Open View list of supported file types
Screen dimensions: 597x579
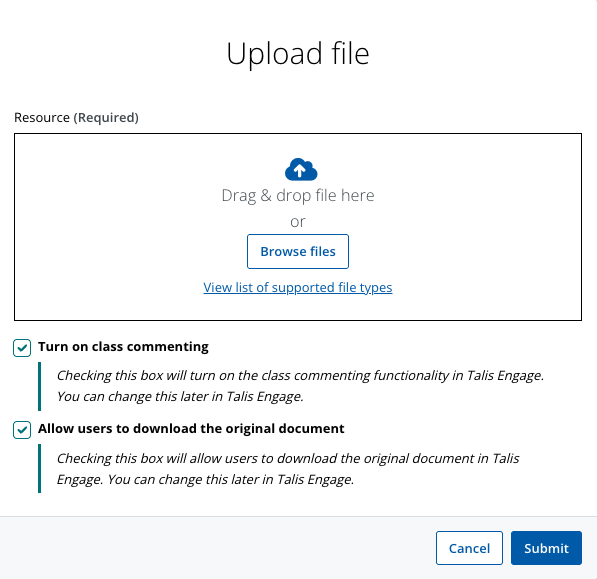point(298,287)
